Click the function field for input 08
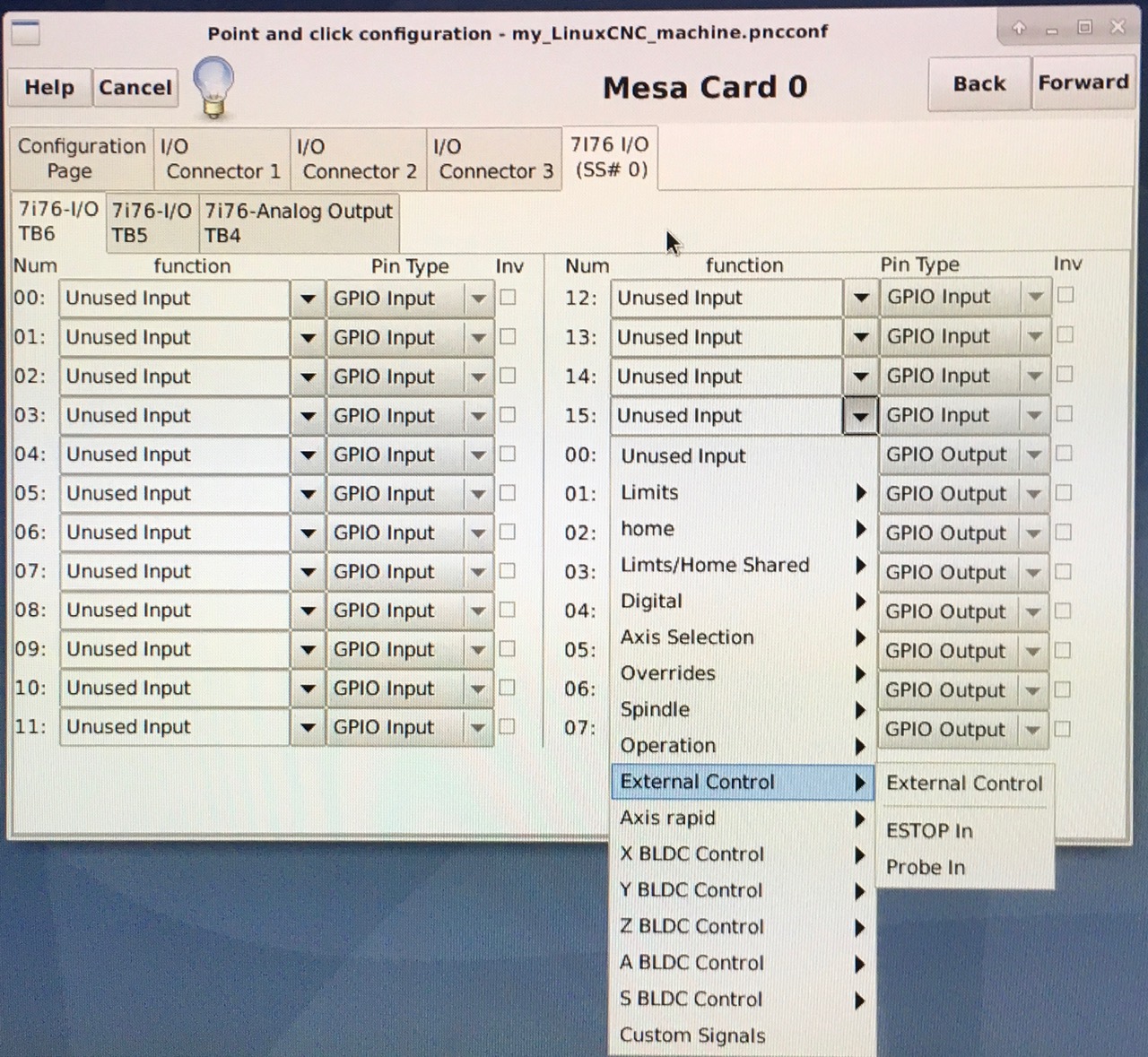 (175, 611)
